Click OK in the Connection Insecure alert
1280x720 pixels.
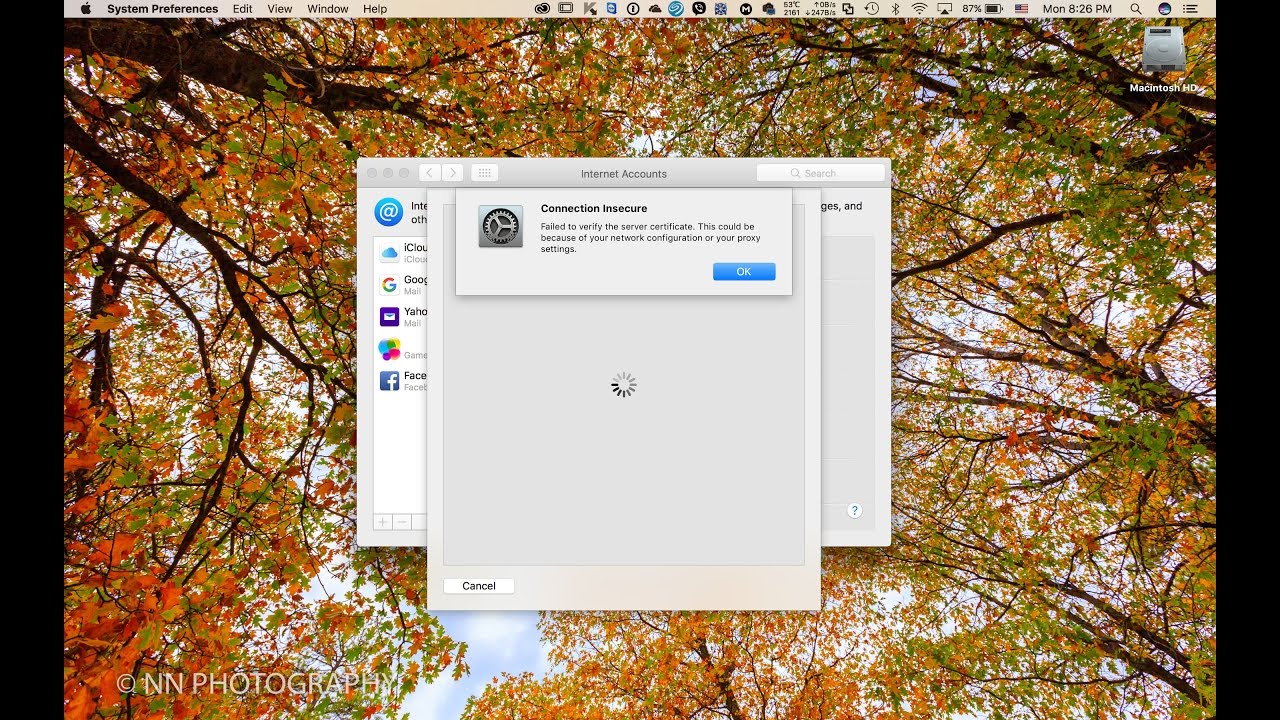click(744, 272)
